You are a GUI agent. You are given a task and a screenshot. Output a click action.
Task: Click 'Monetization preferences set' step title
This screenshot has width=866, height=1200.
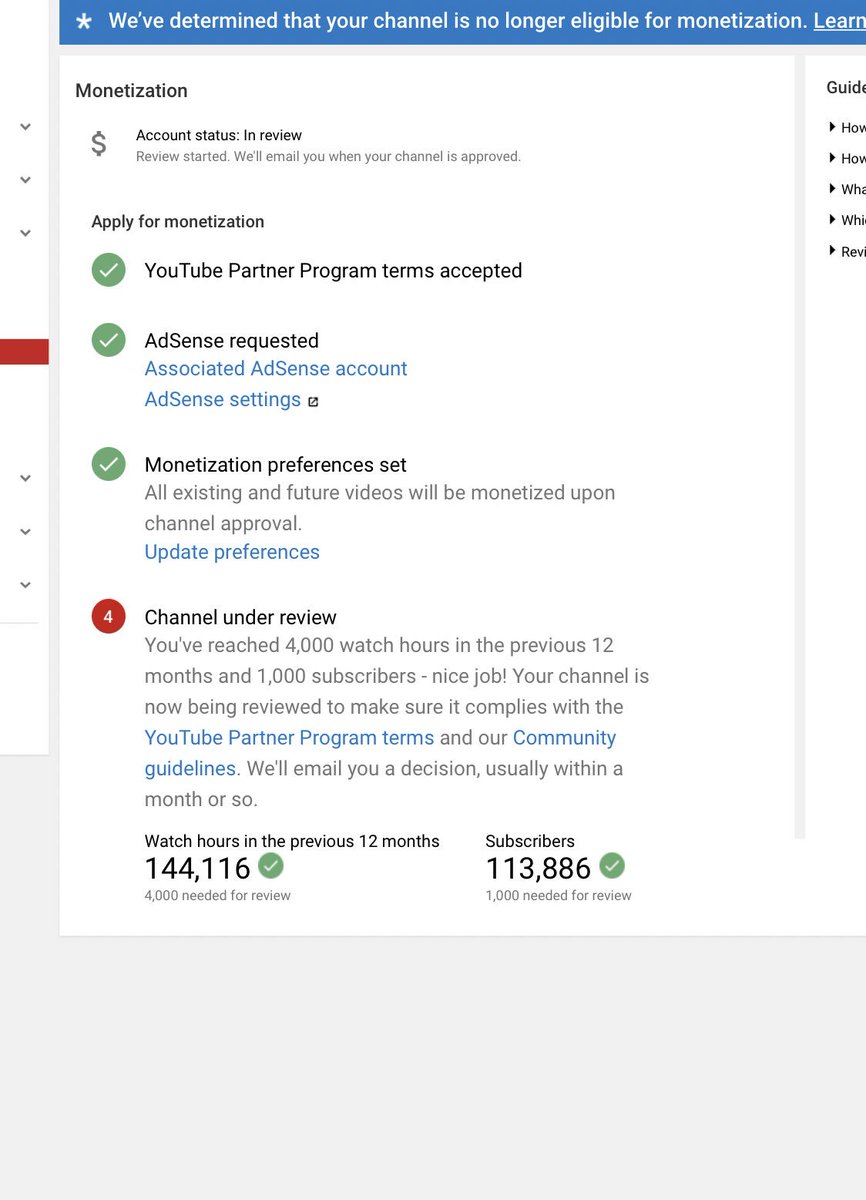coord(276,465)
